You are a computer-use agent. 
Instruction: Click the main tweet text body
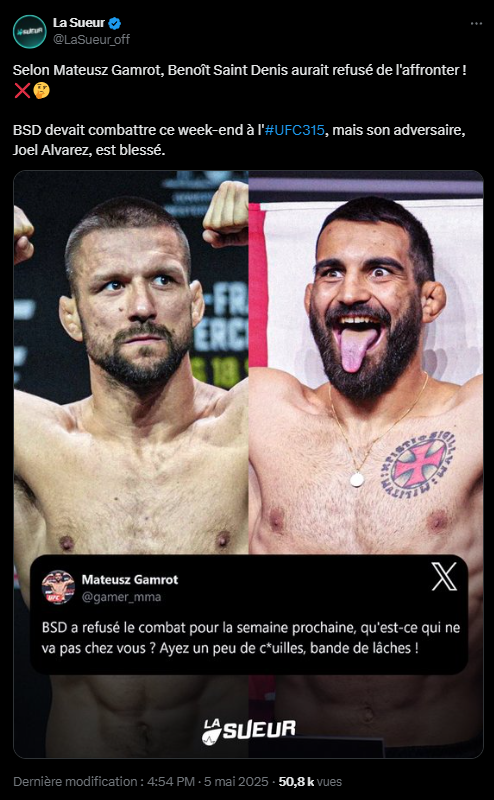pos(240,110)
